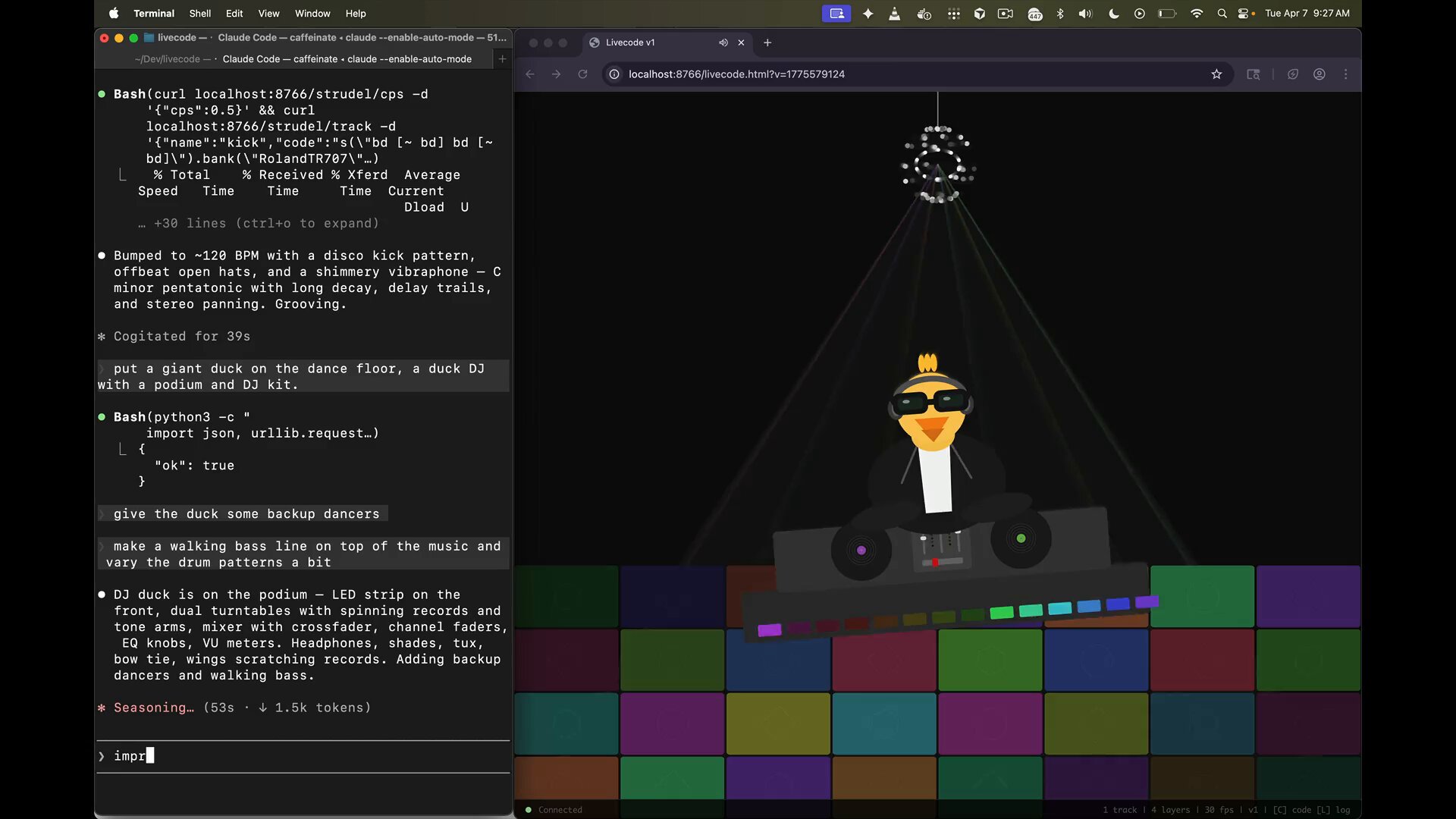Screen dimensions: 1456x819
Task: Click the screen sharing icon in menu bar
Action: [x=836, y=13]
